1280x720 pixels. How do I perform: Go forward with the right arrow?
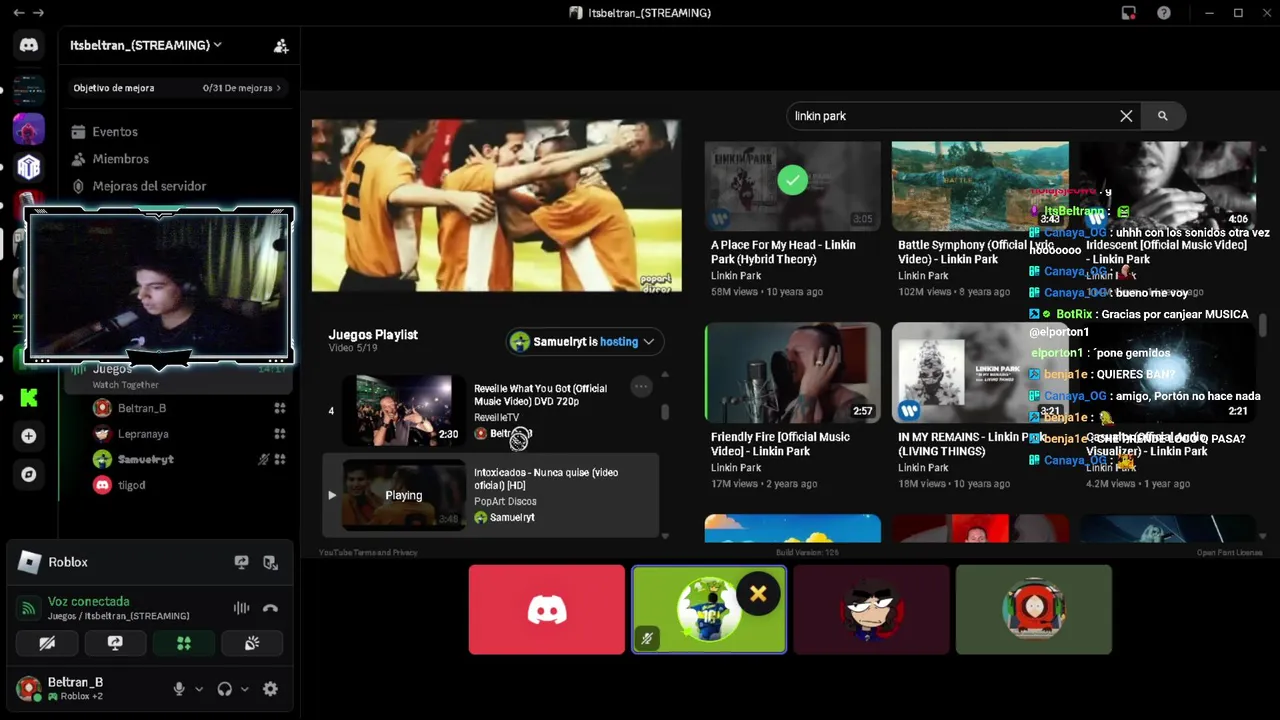click(38, 13)
